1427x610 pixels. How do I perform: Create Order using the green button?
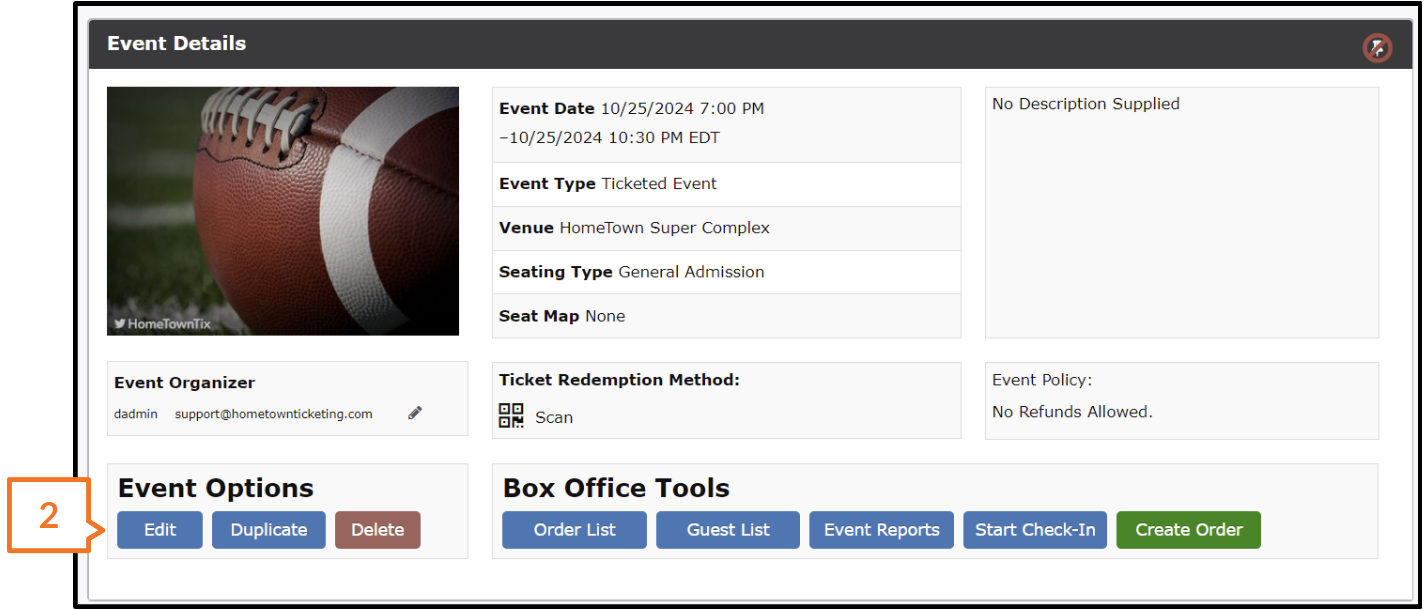pos(1189,530)
